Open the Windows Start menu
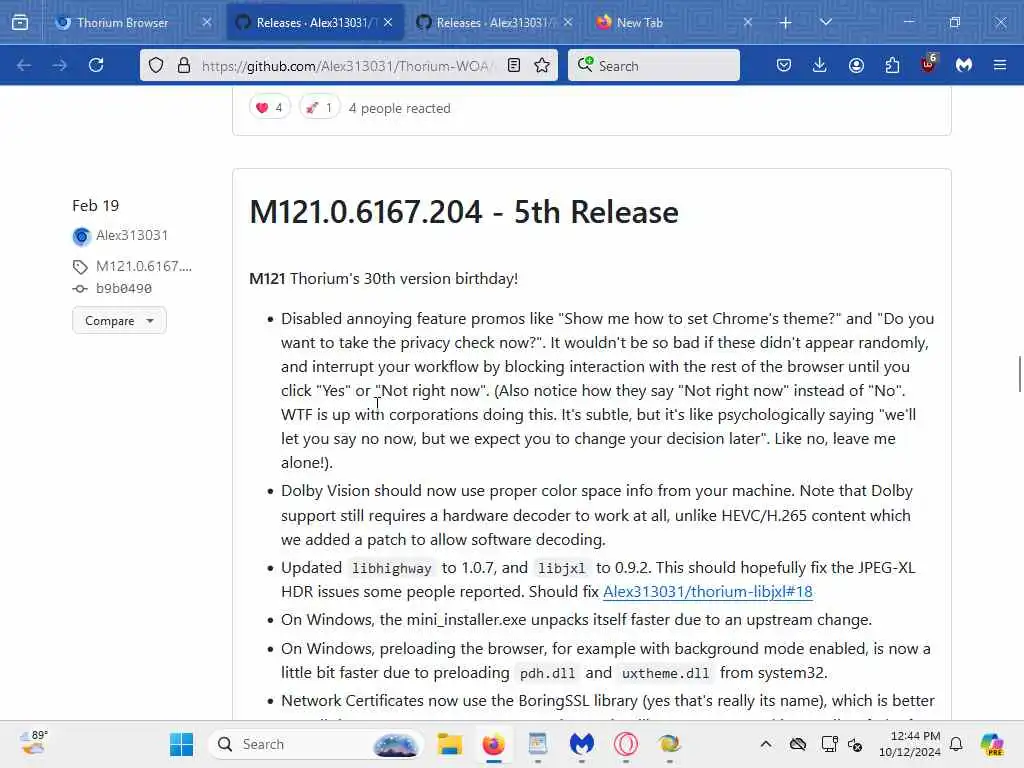Viewport: 1024px width, 768px height. (181, 744)
